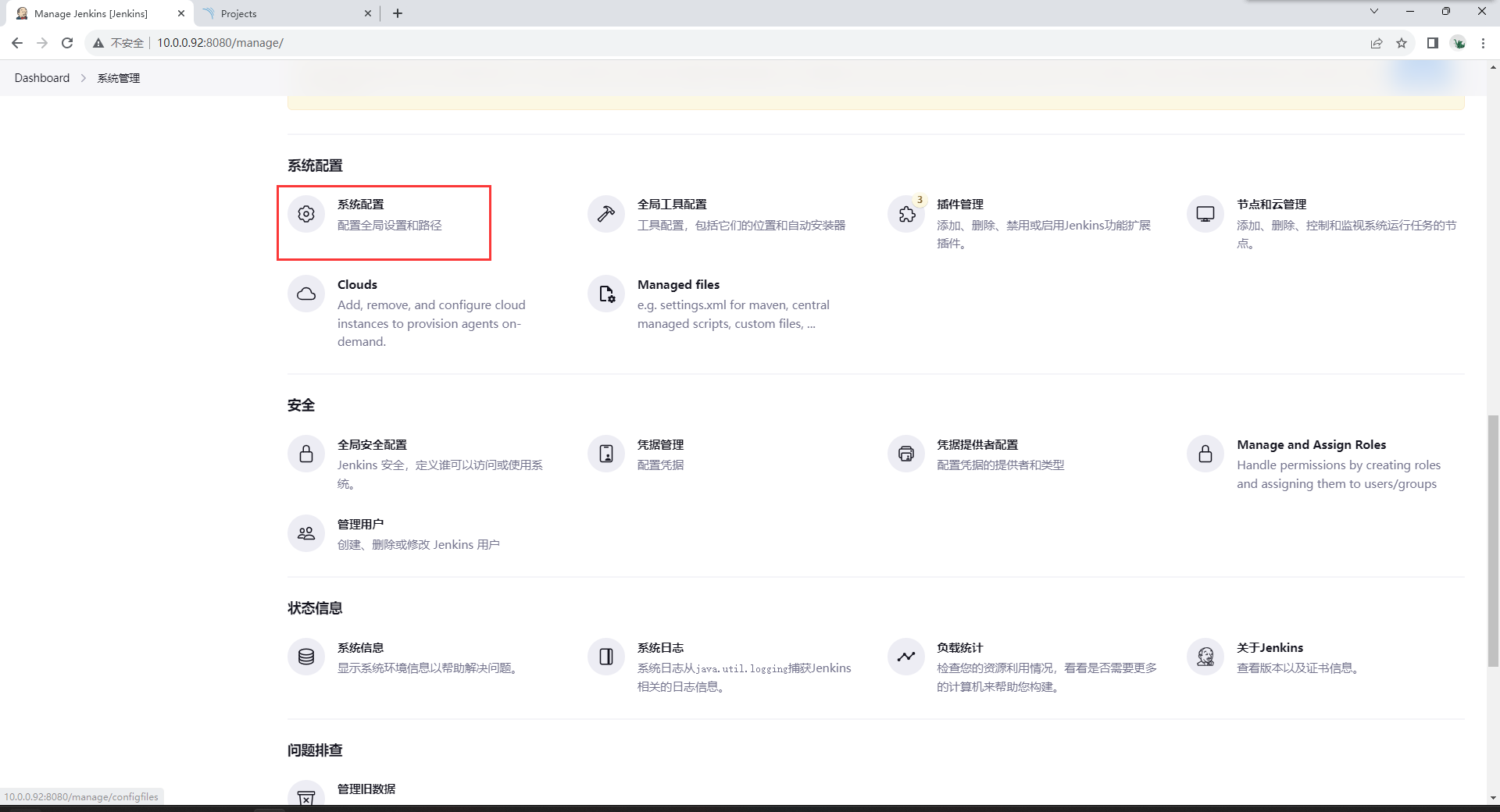1500x812 pixels.
Task: Toggle the browser side panel icon
Action: point(1432,43)
